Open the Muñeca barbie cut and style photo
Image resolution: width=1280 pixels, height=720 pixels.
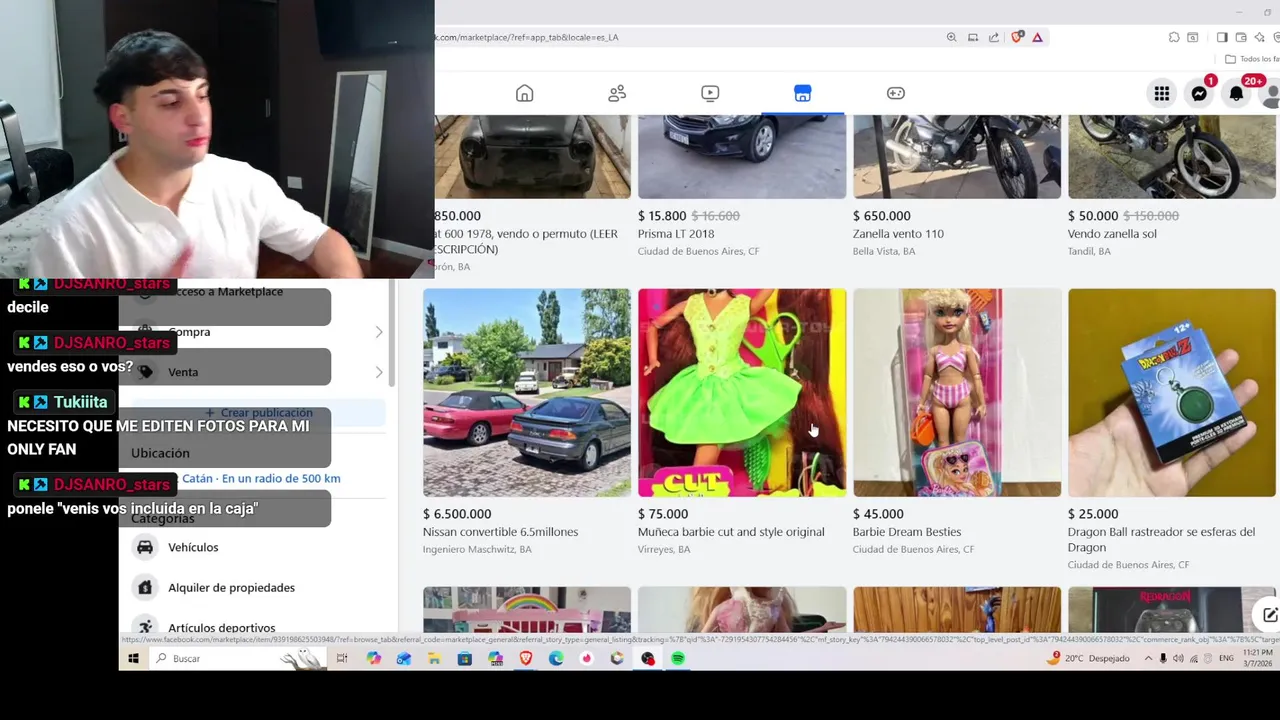[x=742, y=392]
